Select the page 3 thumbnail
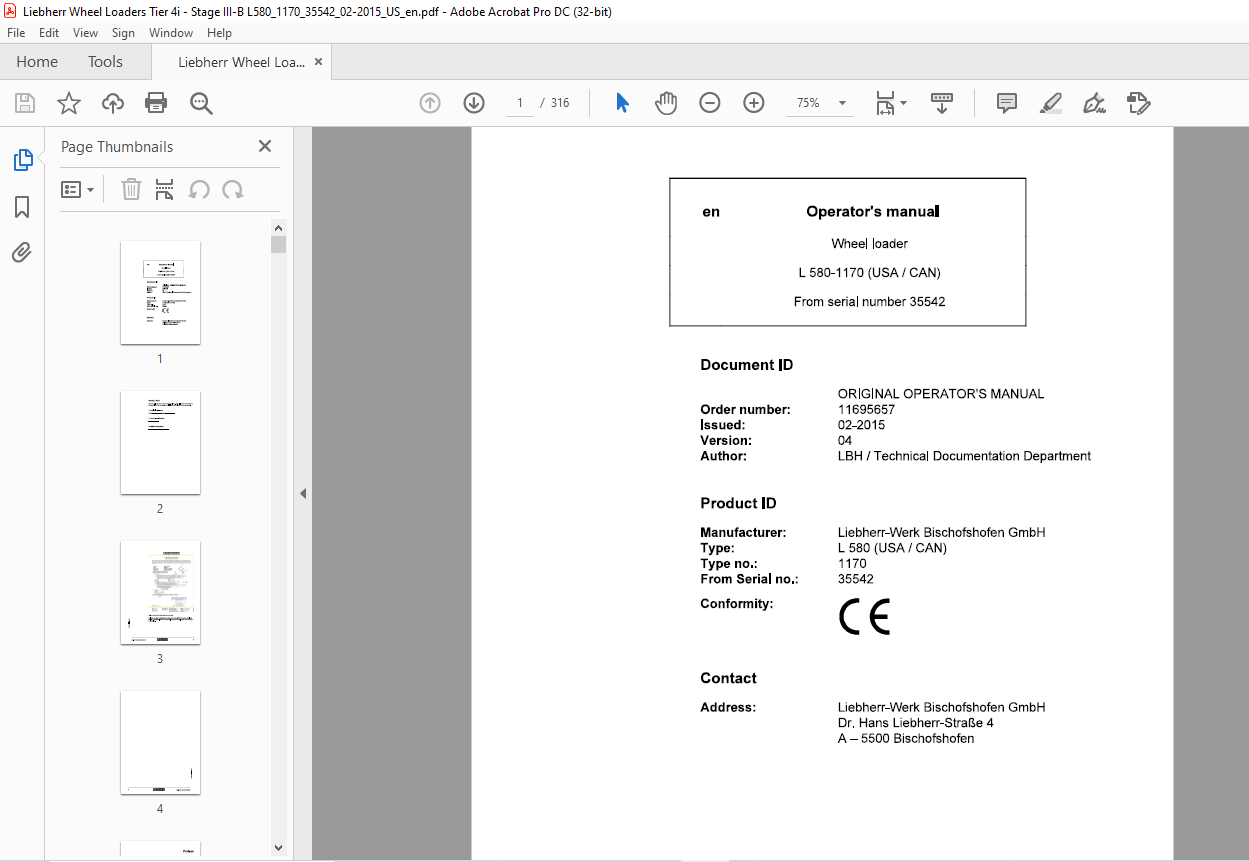Image resolution: width=1249 pixels, height=862 pixels. tap(160, 593)
